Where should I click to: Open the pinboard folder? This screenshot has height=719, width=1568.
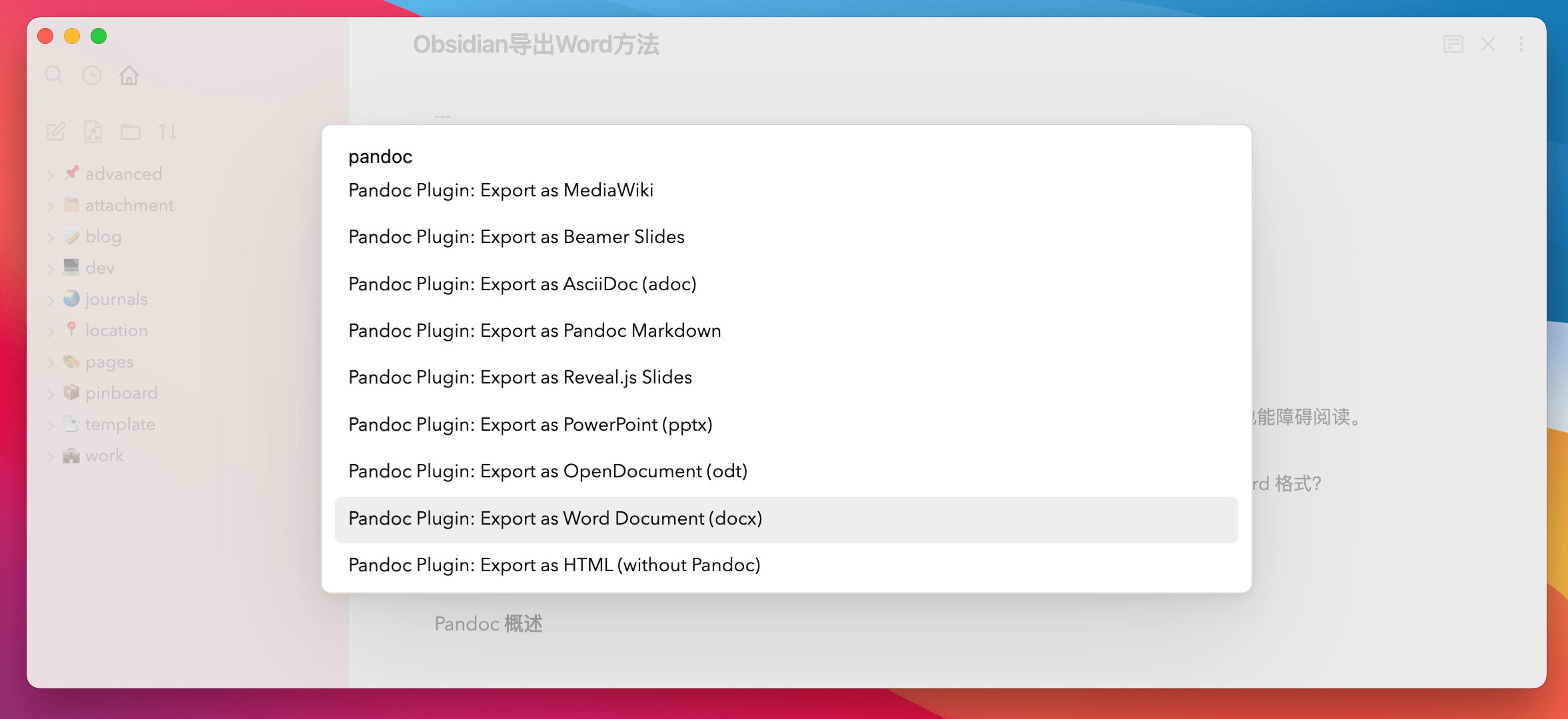tap(121, 393)
